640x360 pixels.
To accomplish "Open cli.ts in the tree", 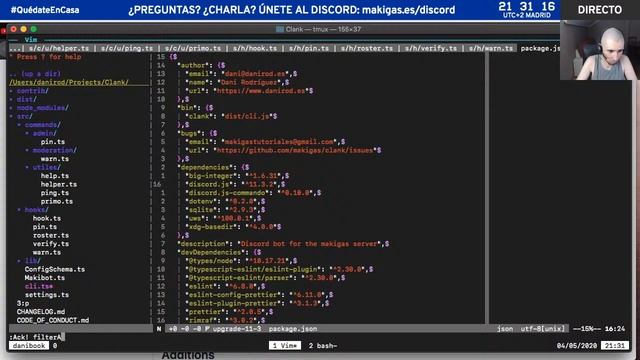I will (38, 287).
